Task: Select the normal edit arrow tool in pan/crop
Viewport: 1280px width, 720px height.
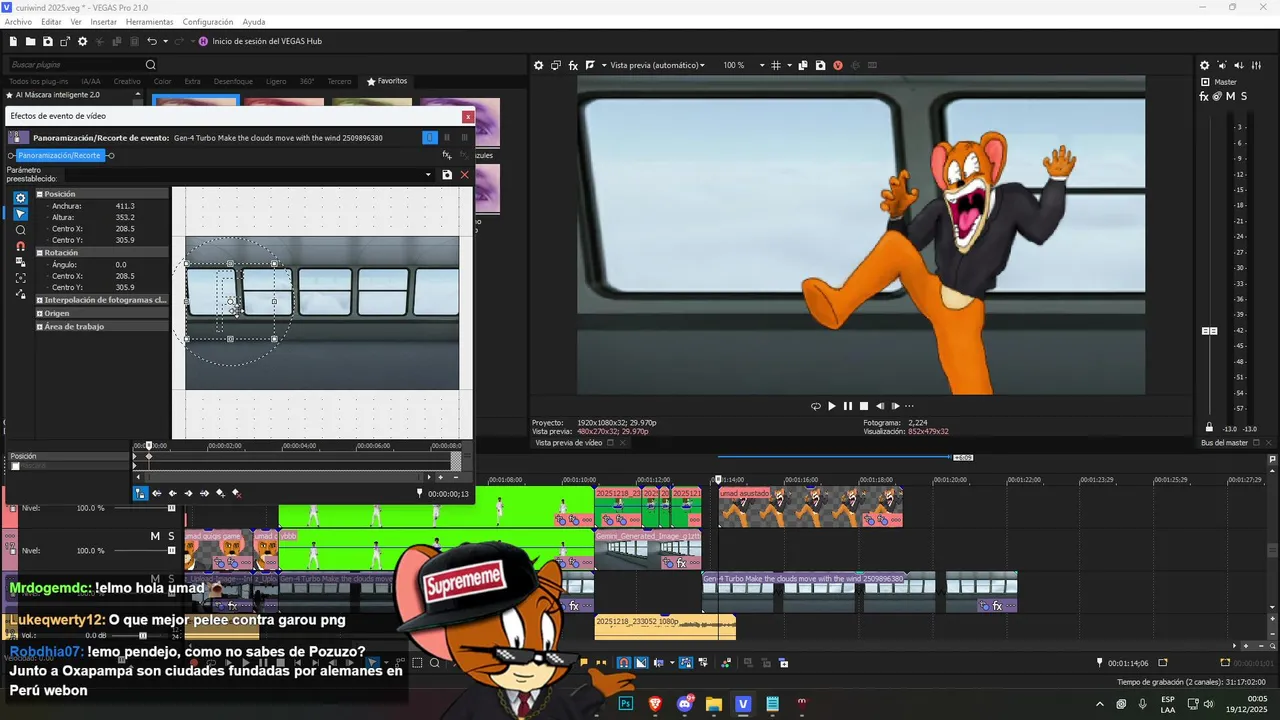Action: click(20, 214)
